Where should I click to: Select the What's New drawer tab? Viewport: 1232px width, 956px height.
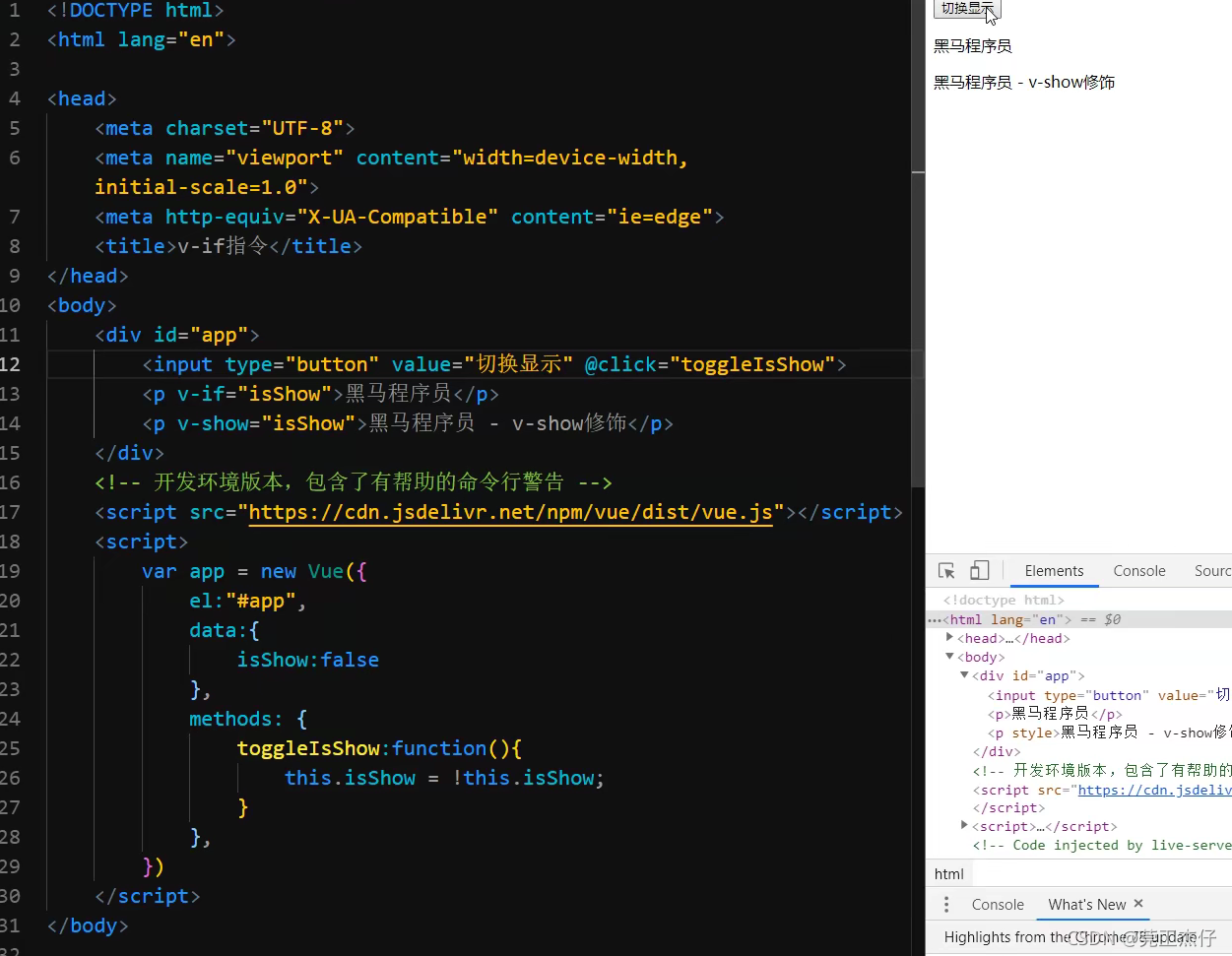[x=1086, y=904]
